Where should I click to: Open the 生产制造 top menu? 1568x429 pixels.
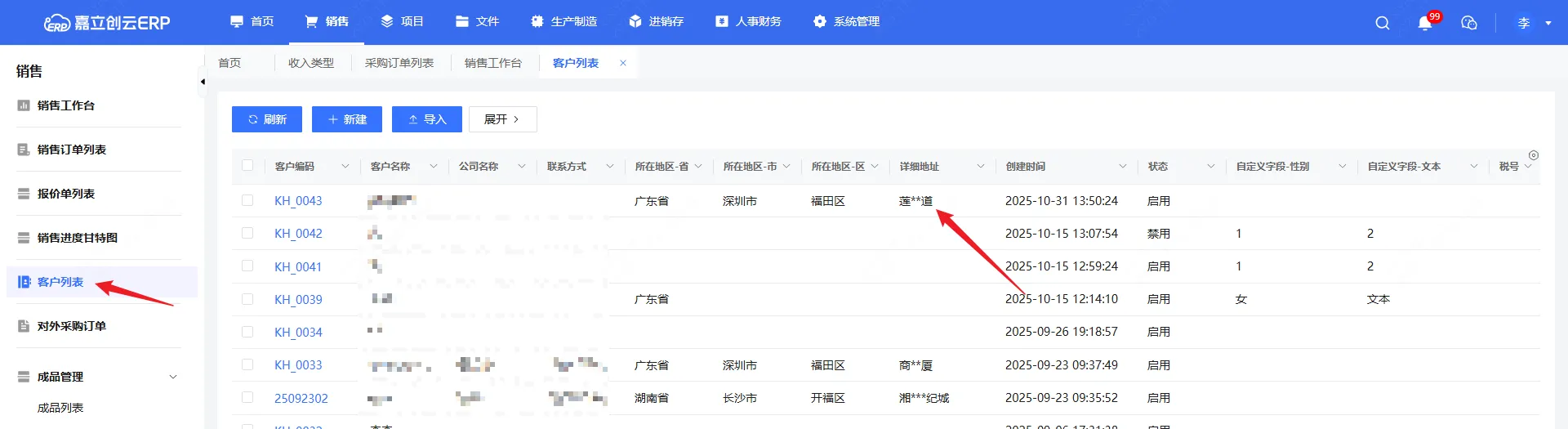coord(563,21)
